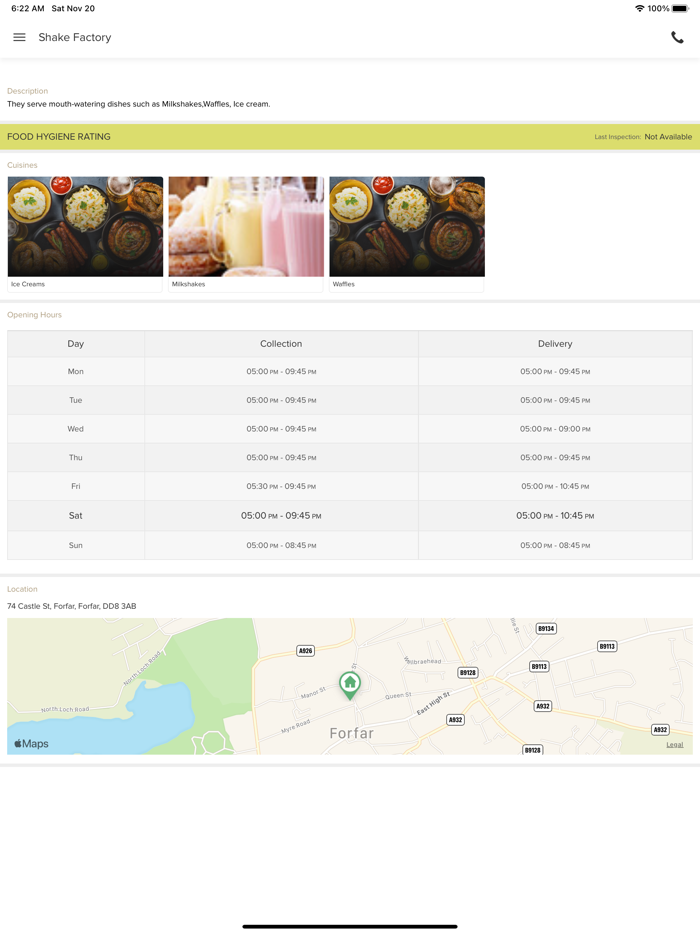Select Friday delivery hours 05:00 - 10:45
700x934 pixels.
555,486
